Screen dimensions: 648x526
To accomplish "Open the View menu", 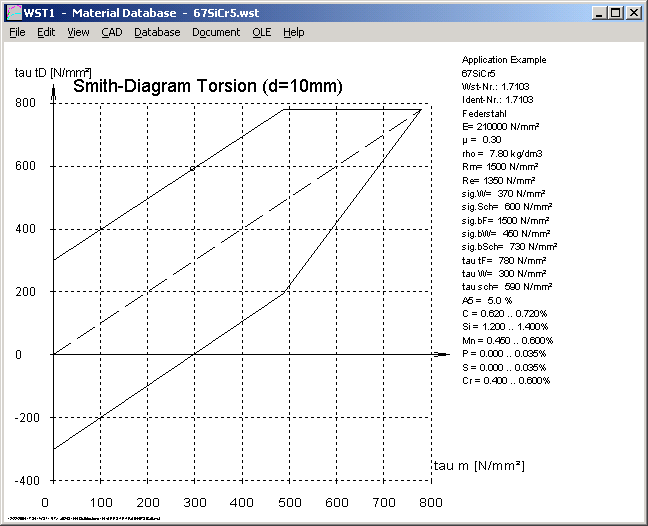I will 78,32.
